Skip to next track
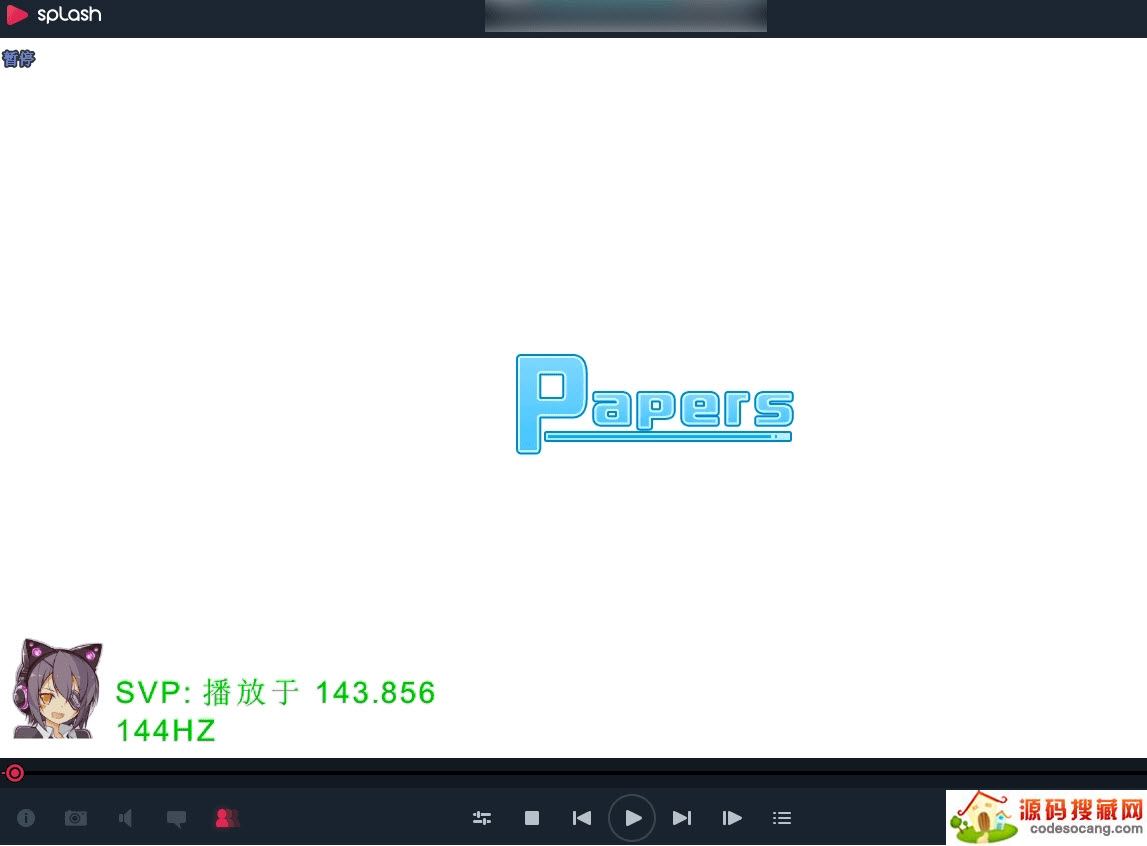 tap(682, 817)
